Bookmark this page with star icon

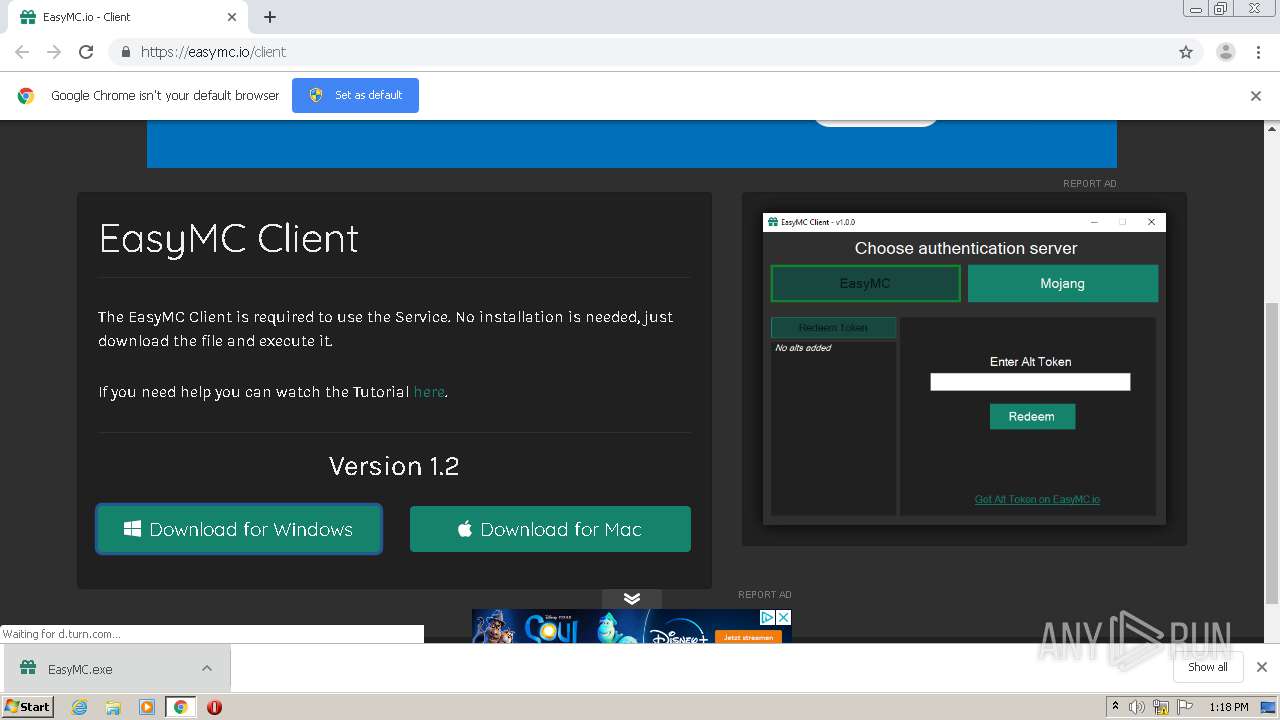point(1186,52)
